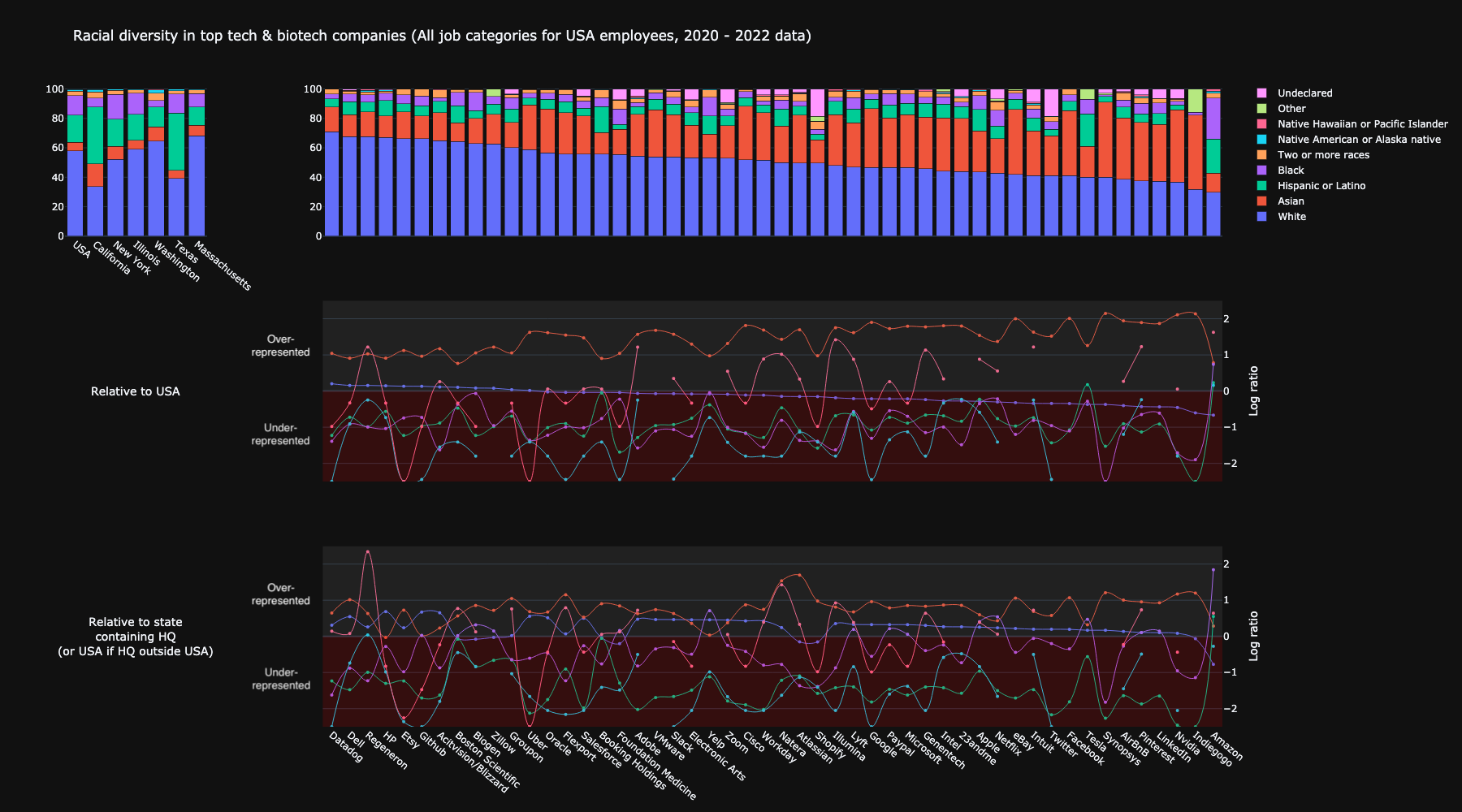Click the Datadog x-axis label
1462x812 pixels.
(346, 747)
